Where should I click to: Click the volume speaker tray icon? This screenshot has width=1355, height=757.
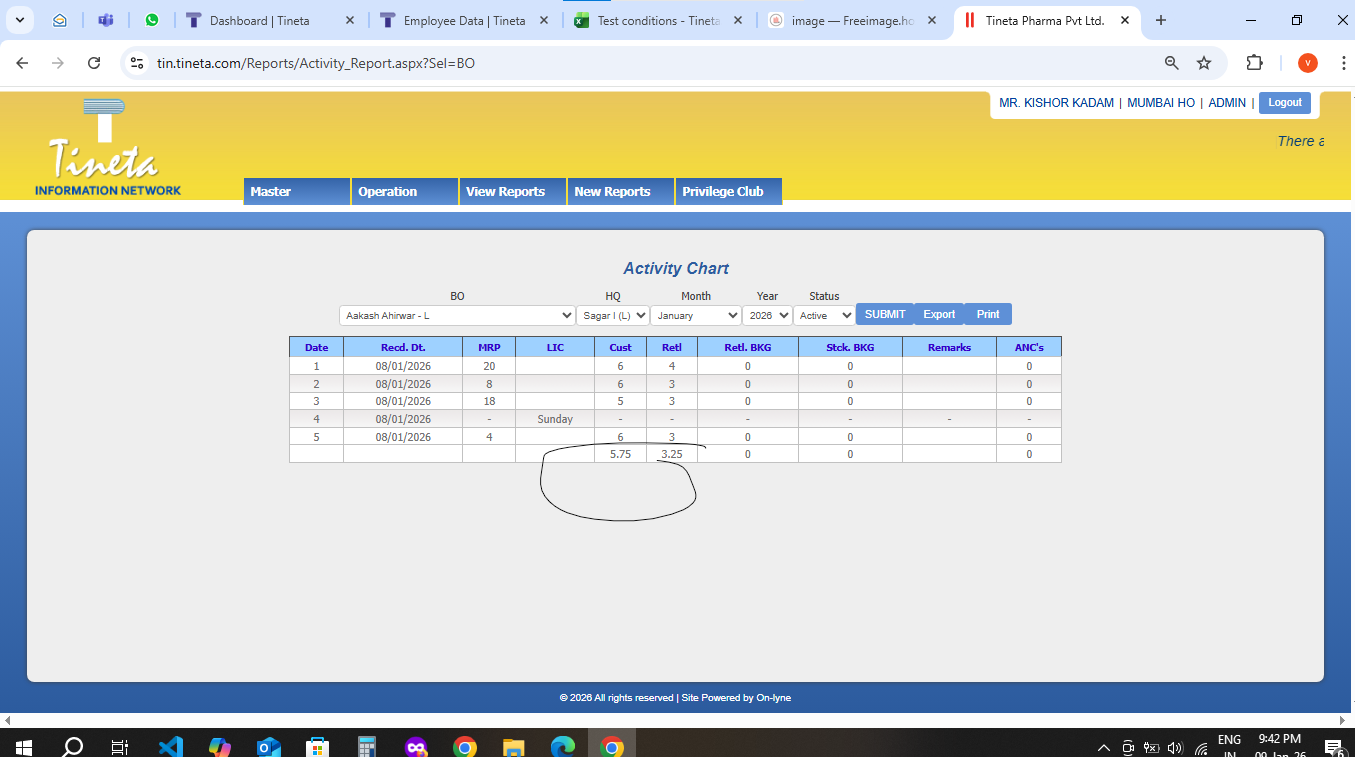pos(1175,747)
